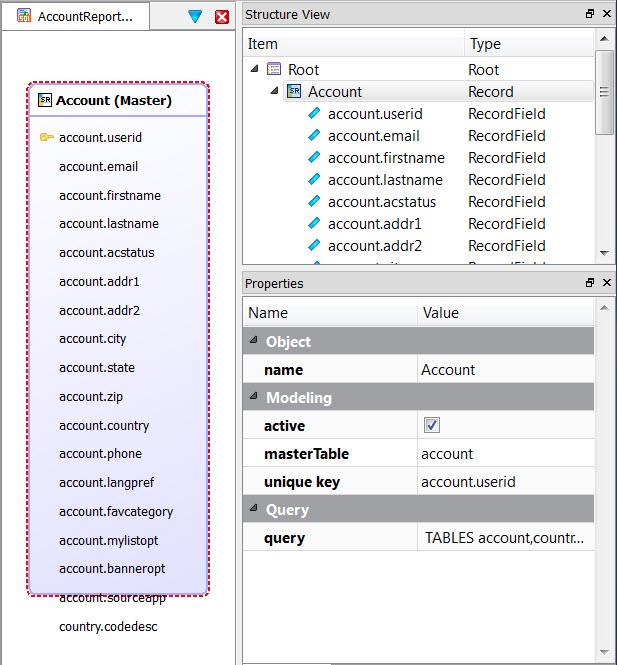Screen dimensions: 617x665
Task: Click the key icon next to account.userid
Action: [46, 137]
